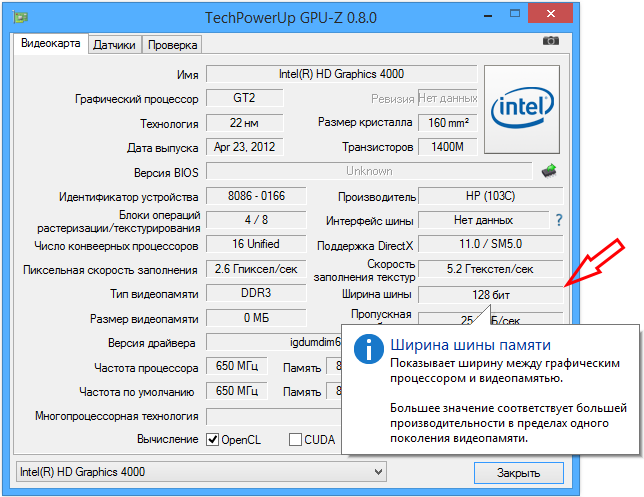Click the 0 МБ memory size field
This screenshot has width=644, height=497.
pyautogui.click(x=256, y=318)
